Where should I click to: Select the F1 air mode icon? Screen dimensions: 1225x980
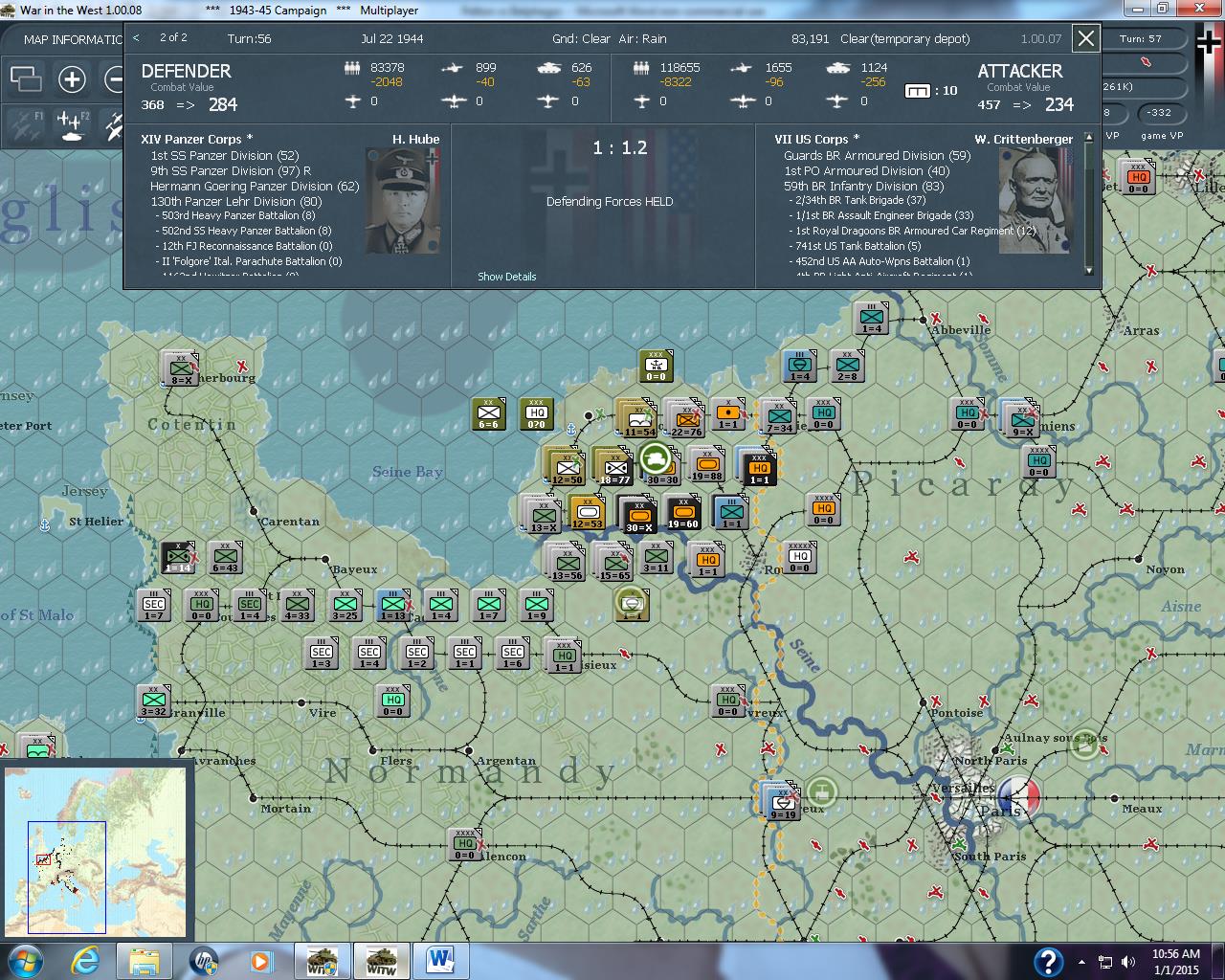27,124
